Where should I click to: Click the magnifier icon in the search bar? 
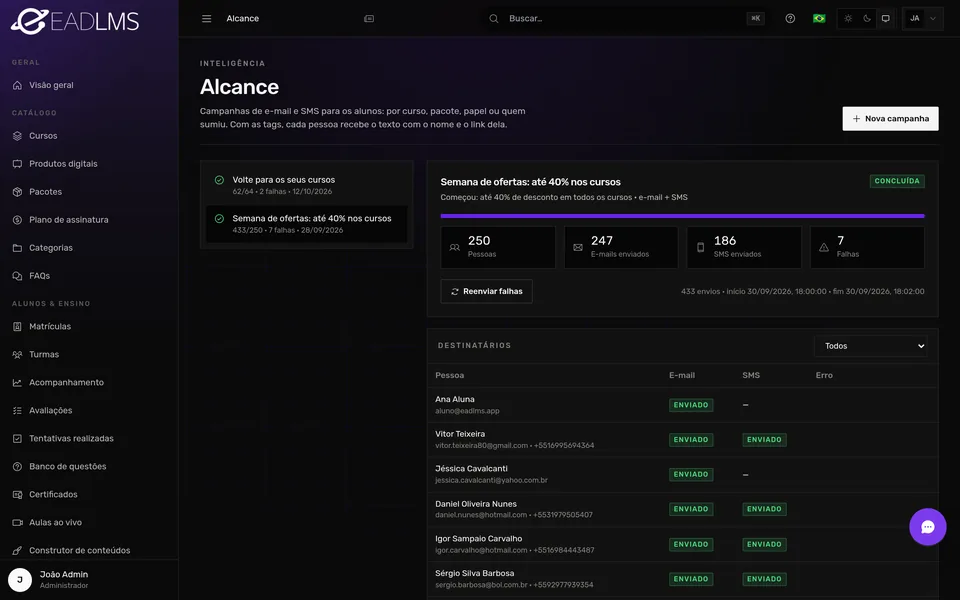coord(493,18)
